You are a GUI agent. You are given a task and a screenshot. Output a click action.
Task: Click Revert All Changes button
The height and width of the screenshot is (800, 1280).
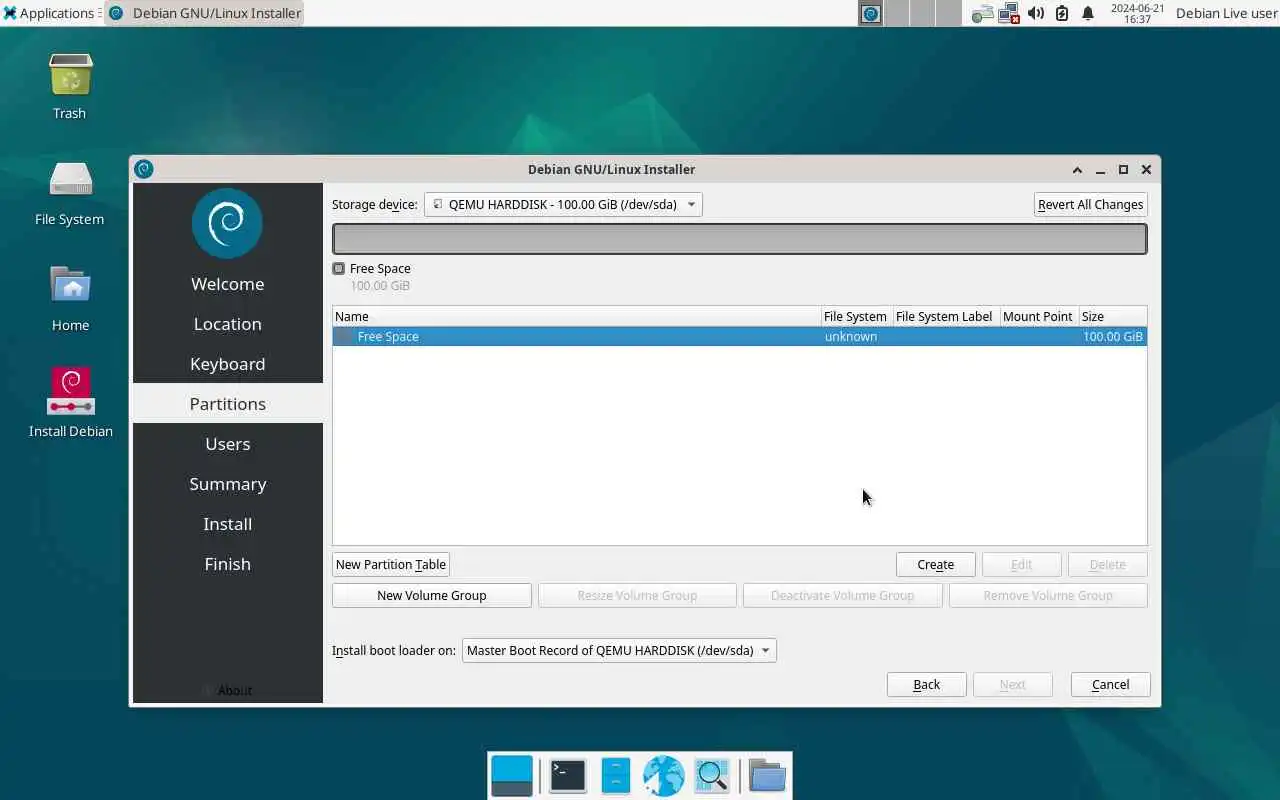pyautogui.click(x=1090, y=204)
